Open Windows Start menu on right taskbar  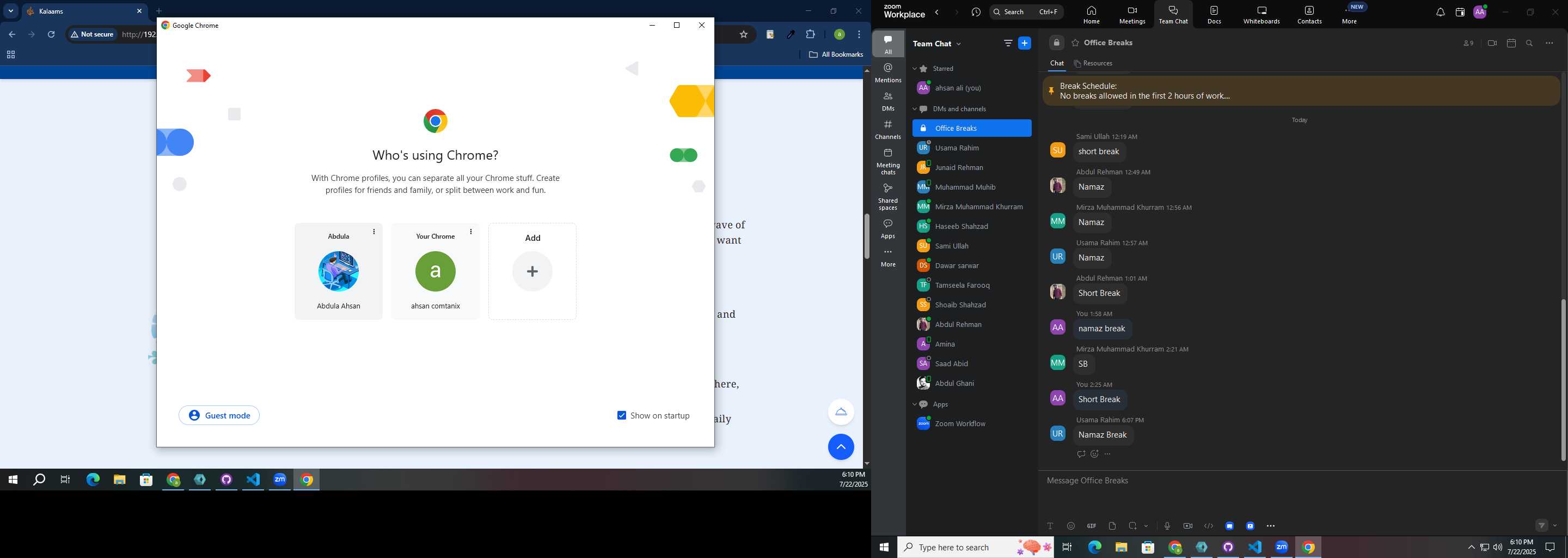click(x=884, y=548)
